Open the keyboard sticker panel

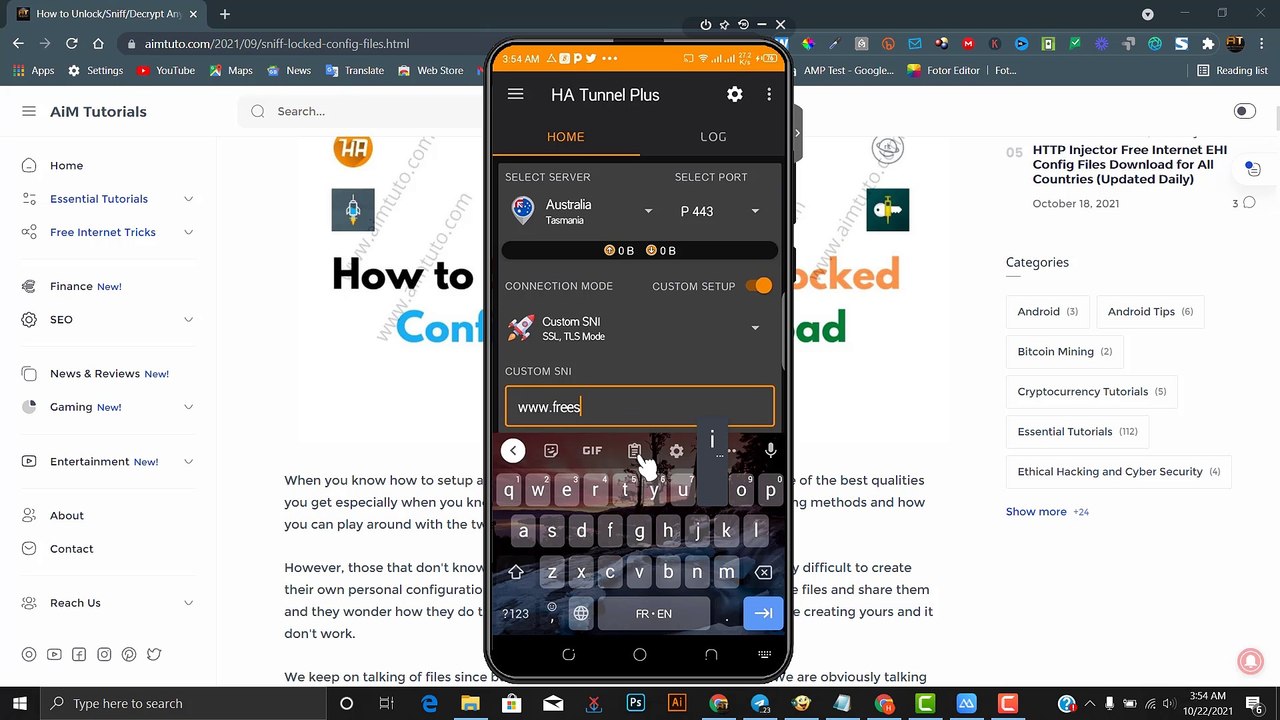pyautogui.click(x=551, y=451)
